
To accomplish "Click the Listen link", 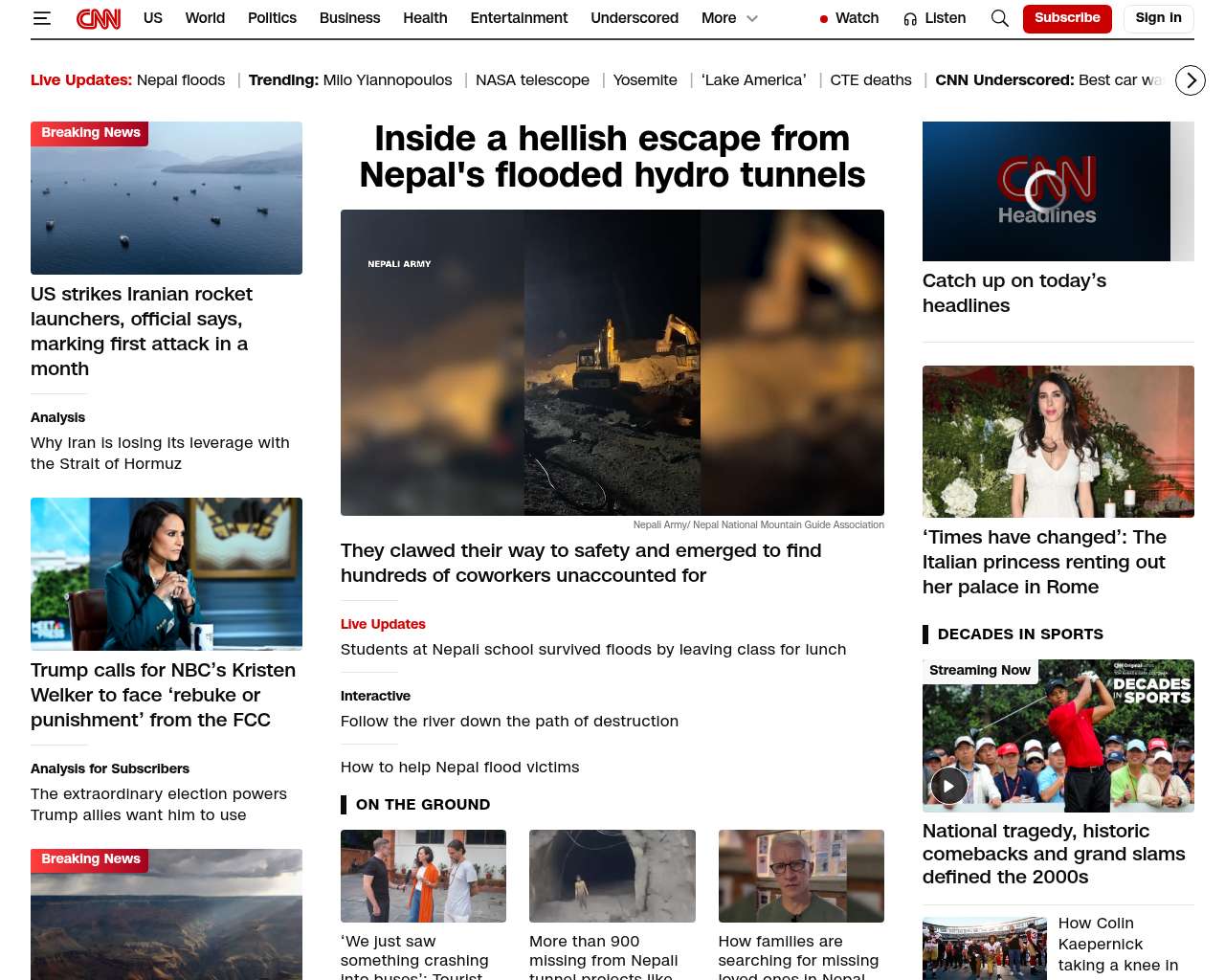I will (x=945, y=18).
